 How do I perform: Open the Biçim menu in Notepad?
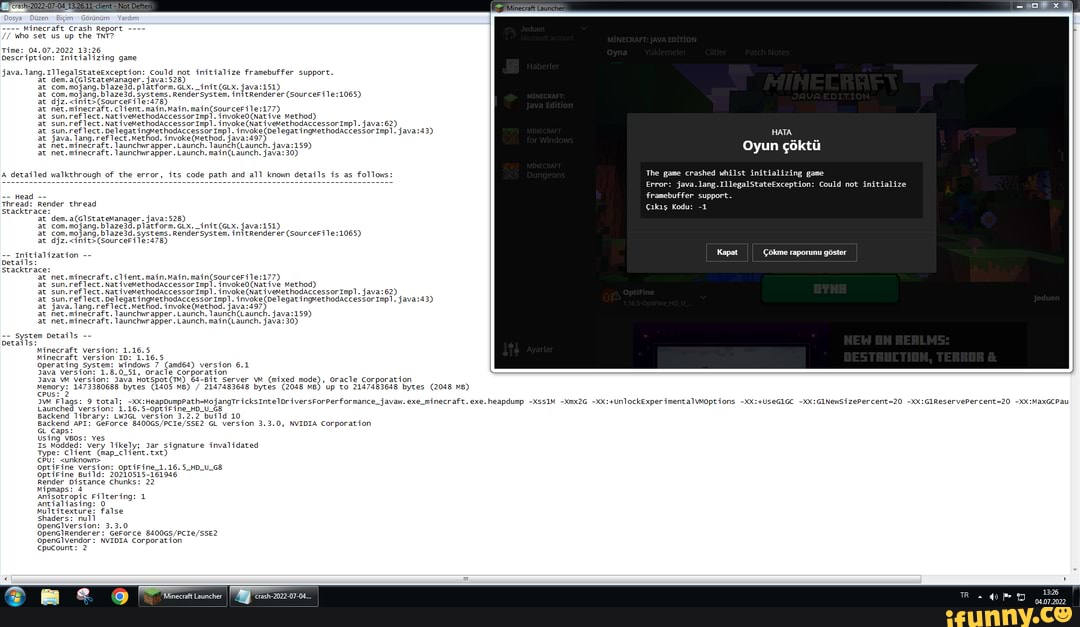point(64,18)
